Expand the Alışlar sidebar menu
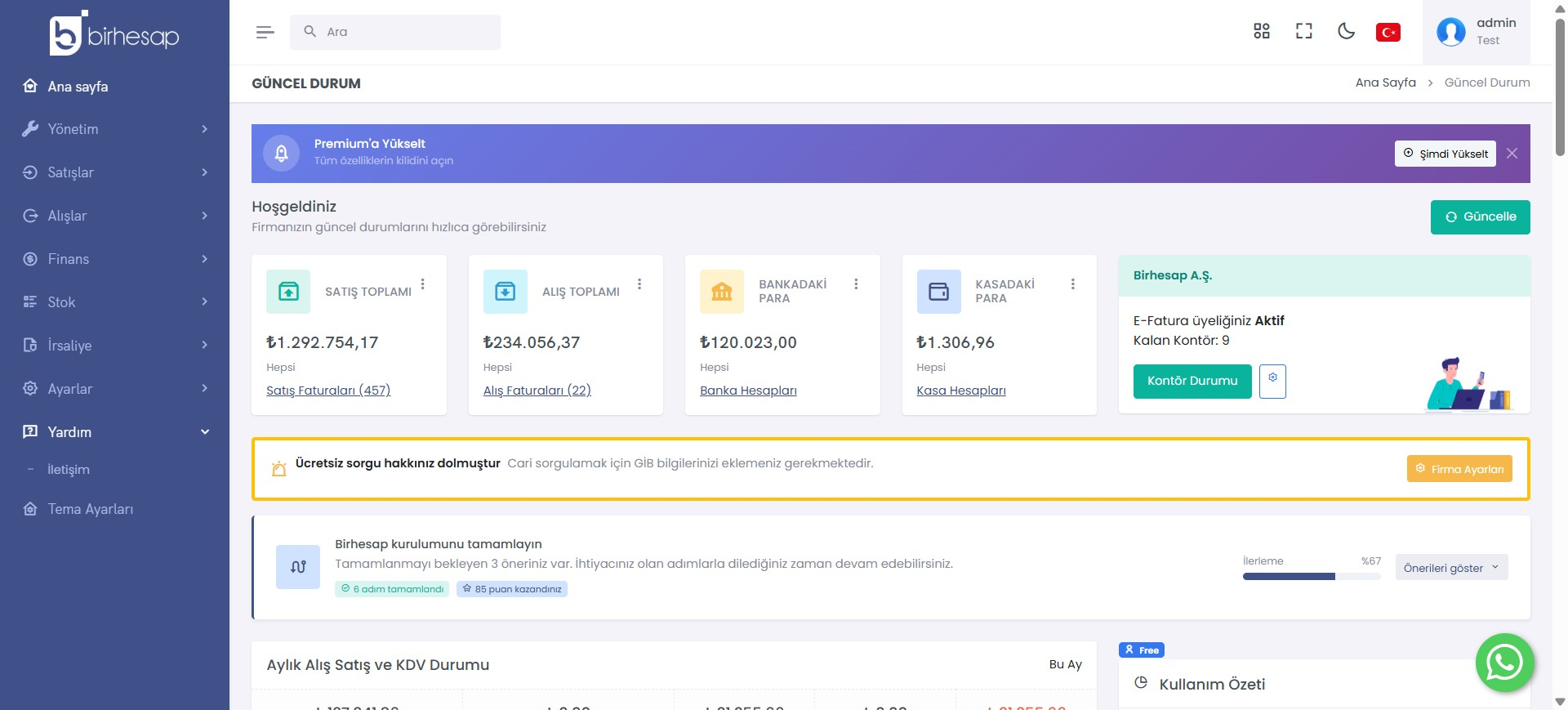The width and height of the screenshot is (1568, 710). (x=114, y=216)
